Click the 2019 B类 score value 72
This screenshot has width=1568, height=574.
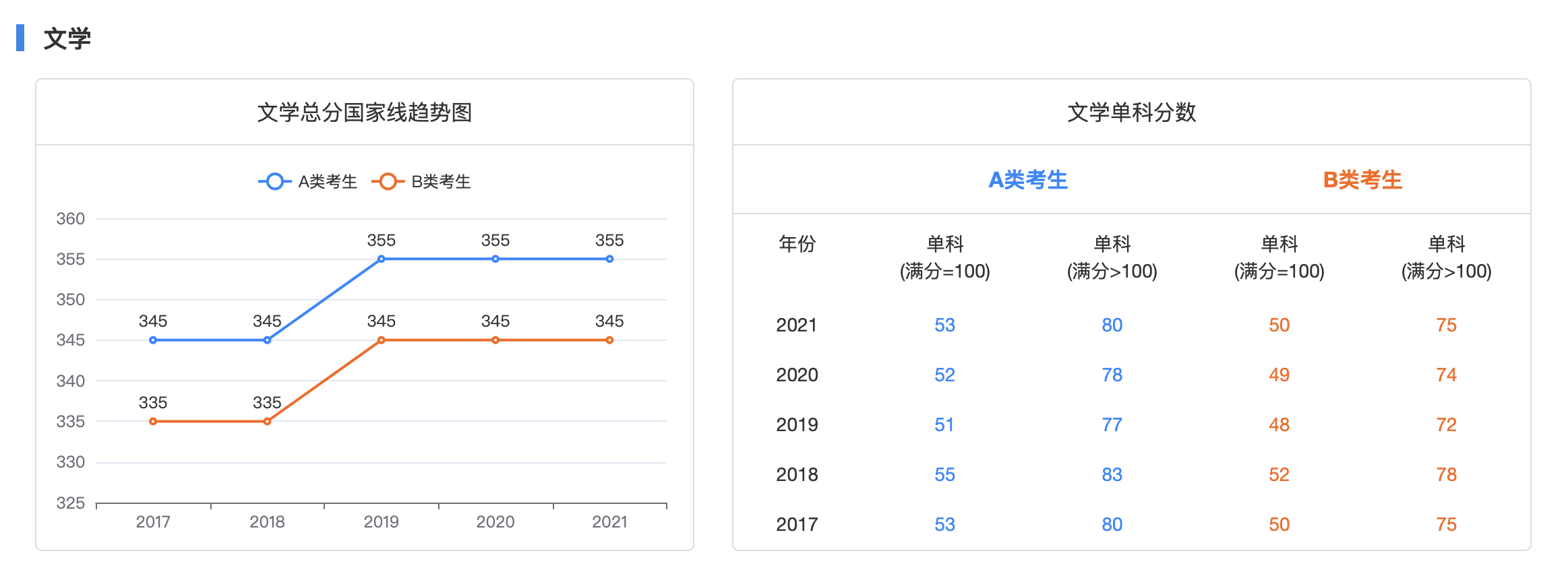(x=1446, y=425)
